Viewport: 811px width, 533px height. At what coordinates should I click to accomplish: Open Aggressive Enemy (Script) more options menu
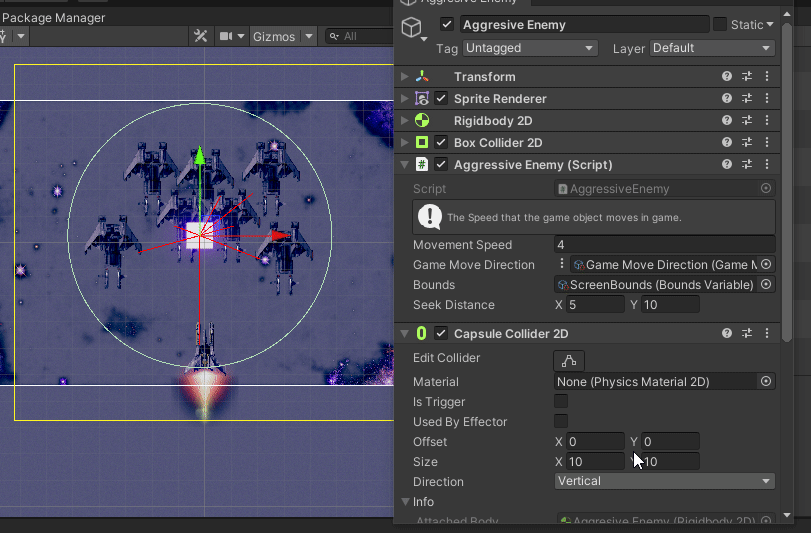[767, 164]
